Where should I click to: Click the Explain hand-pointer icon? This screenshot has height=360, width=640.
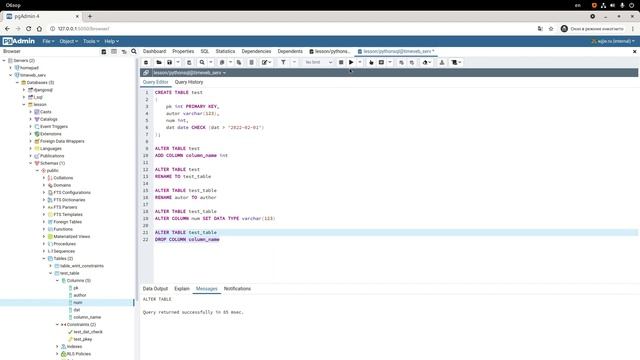click(x=371, y=62)
